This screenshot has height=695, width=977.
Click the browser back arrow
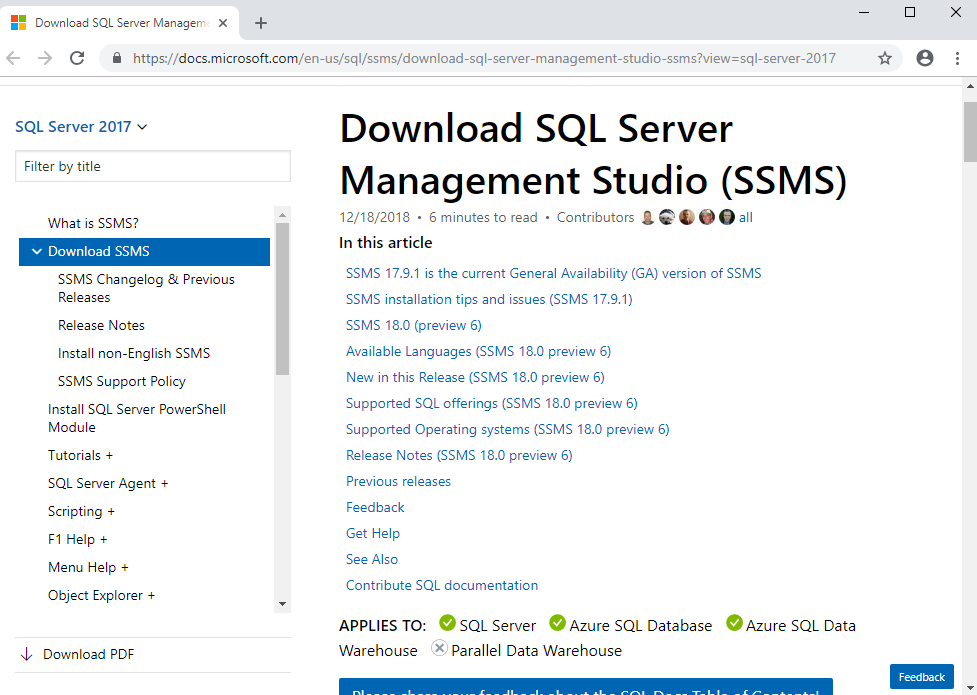coord(13,59)
